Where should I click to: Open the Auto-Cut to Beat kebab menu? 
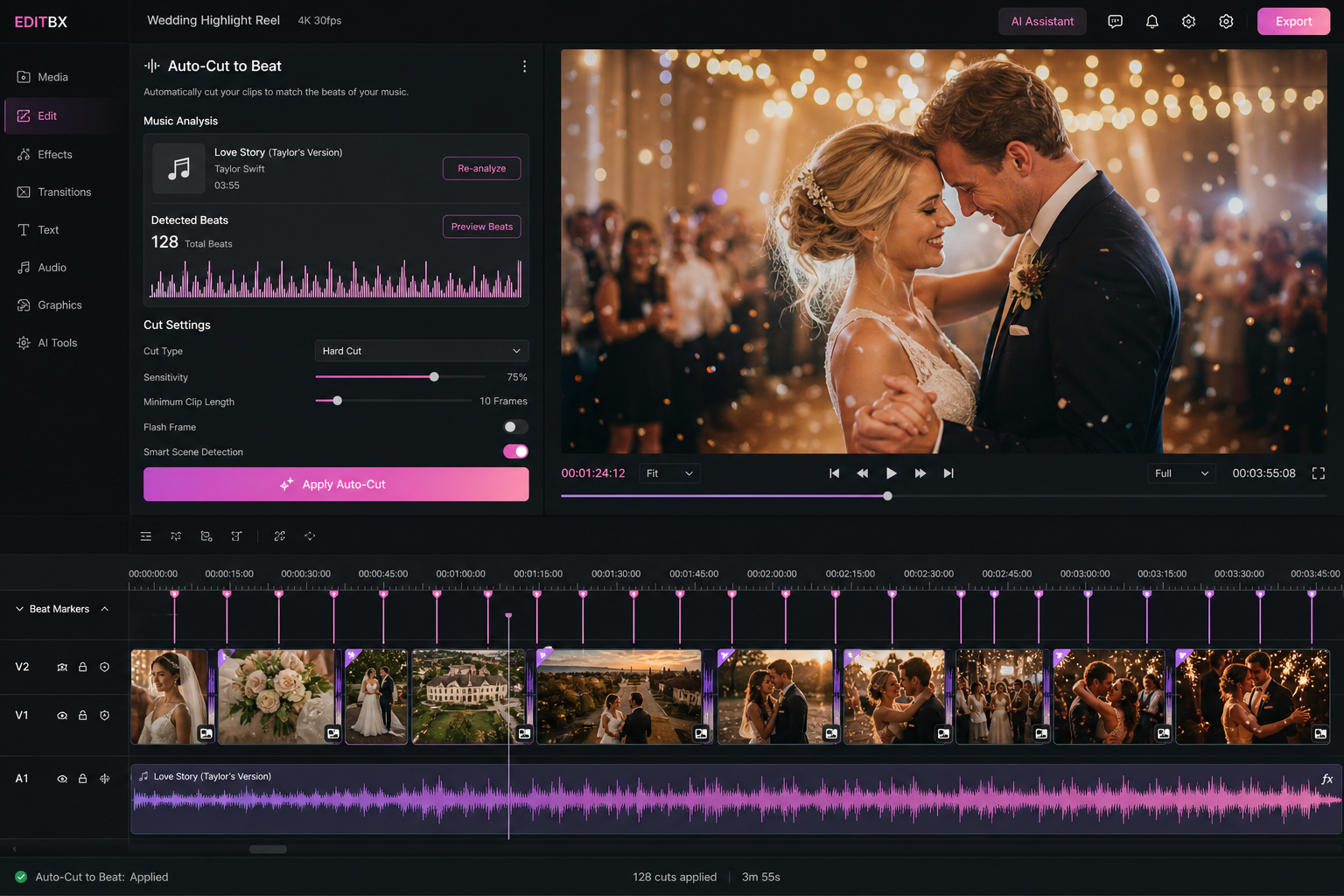point(524,66)
